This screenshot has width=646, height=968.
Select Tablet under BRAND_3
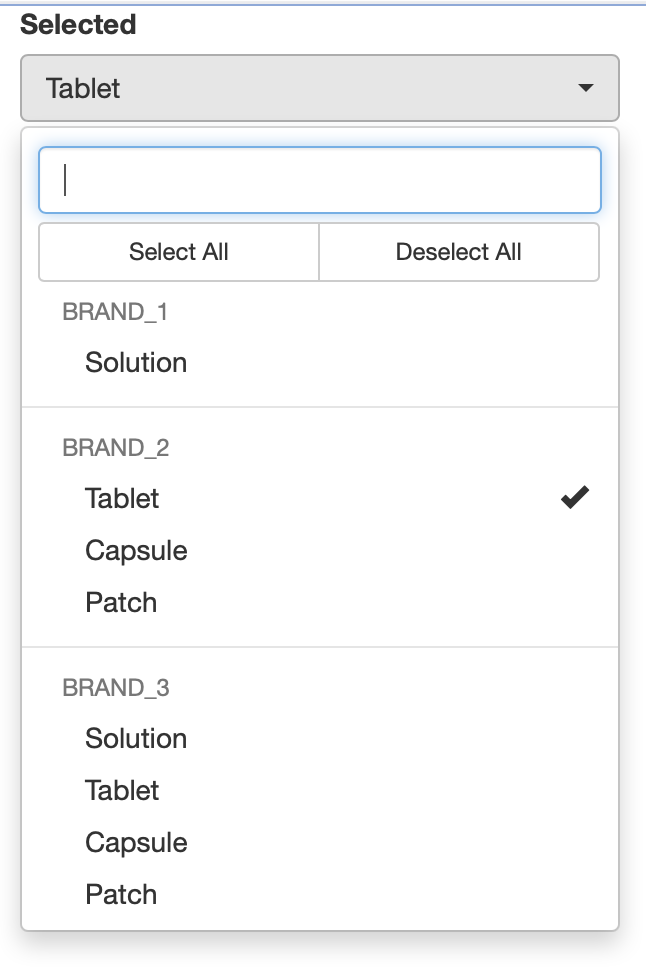[122, 790]
